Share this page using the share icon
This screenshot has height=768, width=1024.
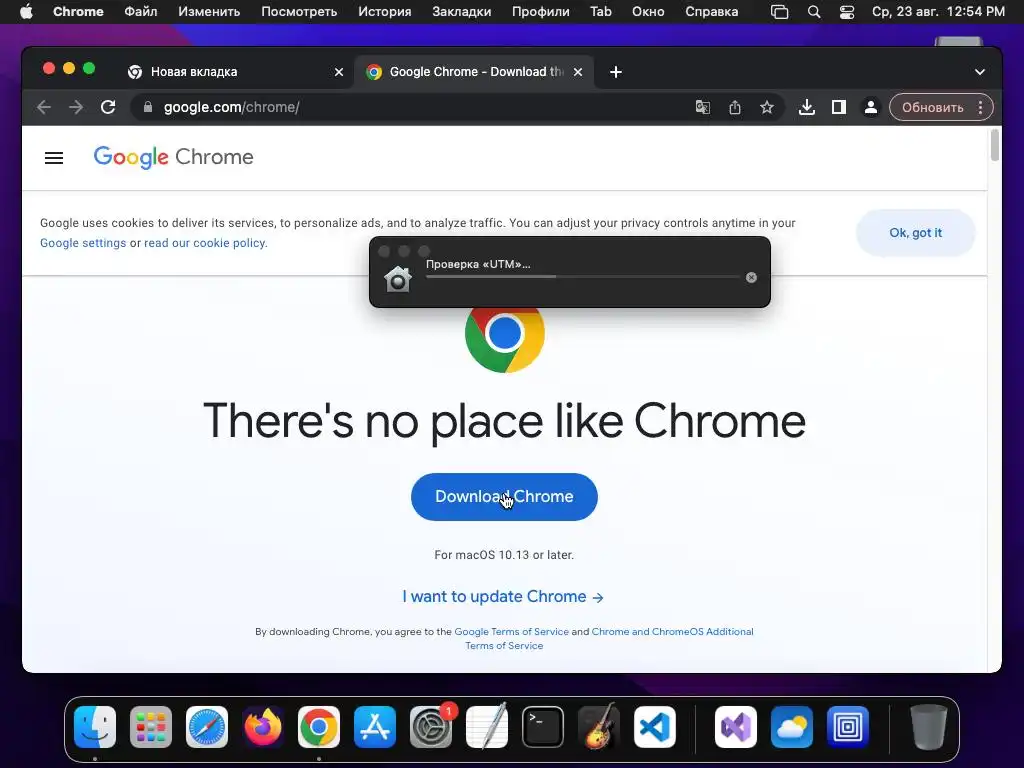click(x=735, y=107)
